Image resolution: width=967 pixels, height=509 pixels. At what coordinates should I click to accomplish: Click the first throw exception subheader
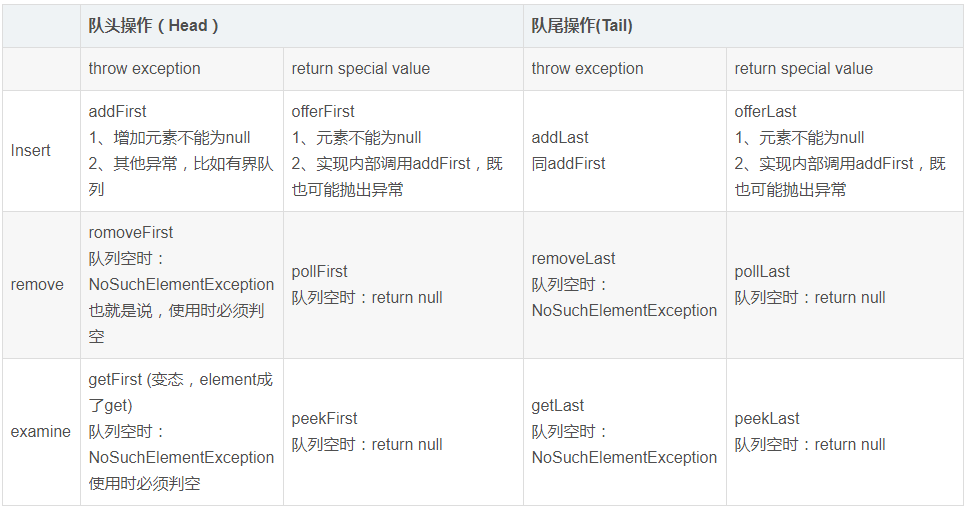(144, 69)
